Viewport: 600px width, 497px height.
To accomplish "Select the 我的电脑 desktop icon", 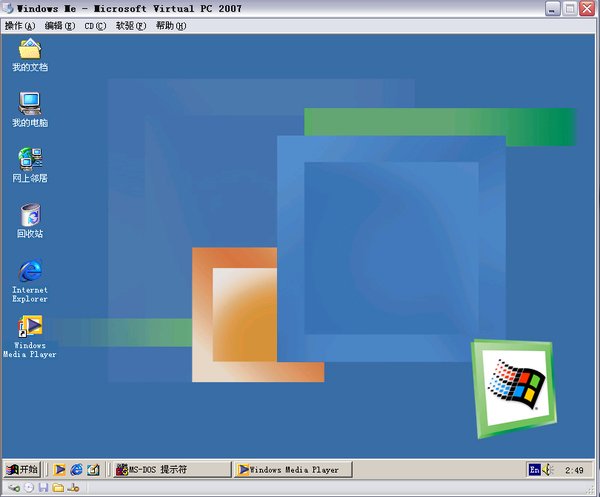I will (30, 110).
